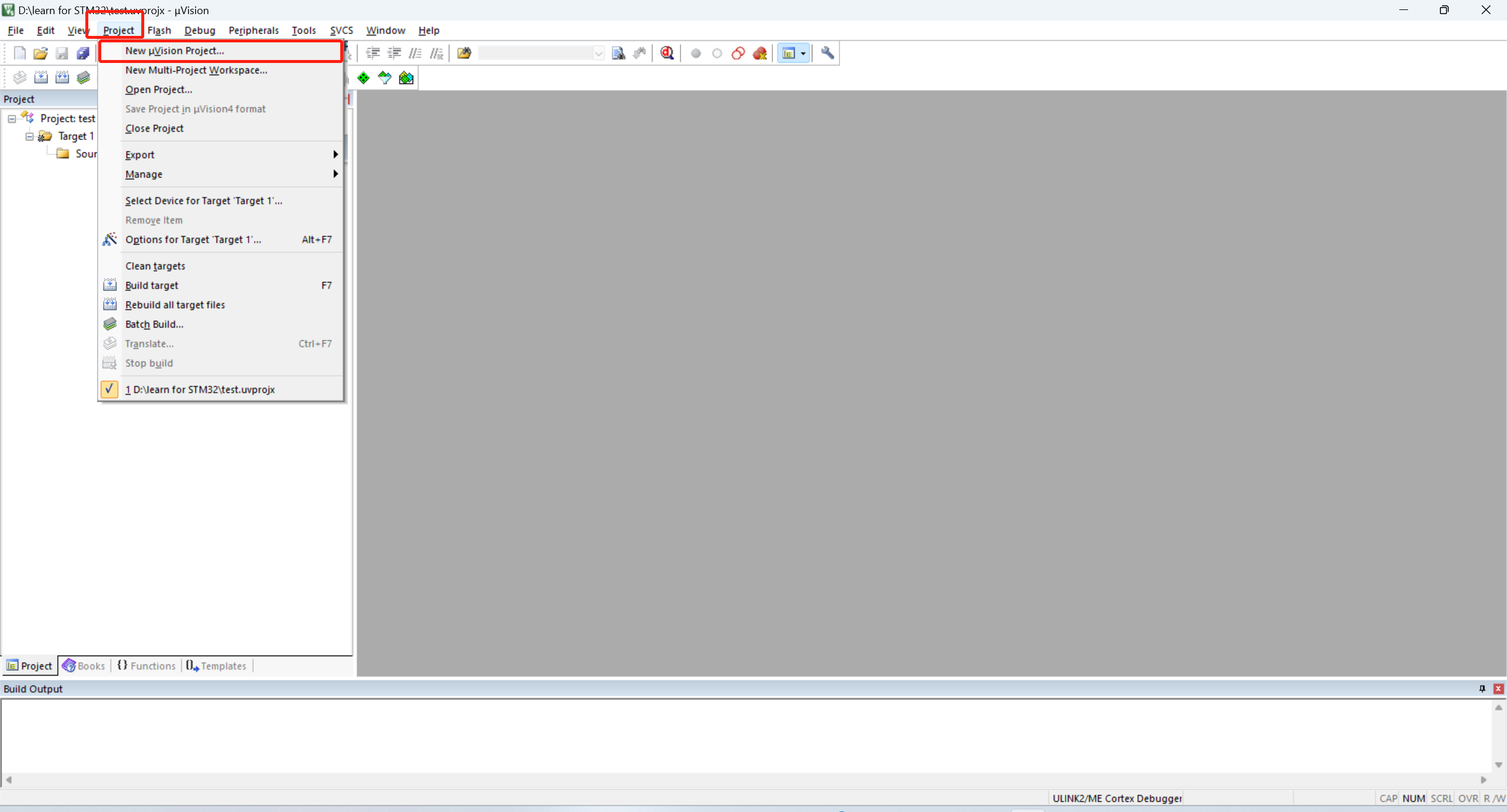Click the Kill All Breakpoints icon
Image resolution: width=1507 pixels, height=812 pixels.
[x=759, y=54]
